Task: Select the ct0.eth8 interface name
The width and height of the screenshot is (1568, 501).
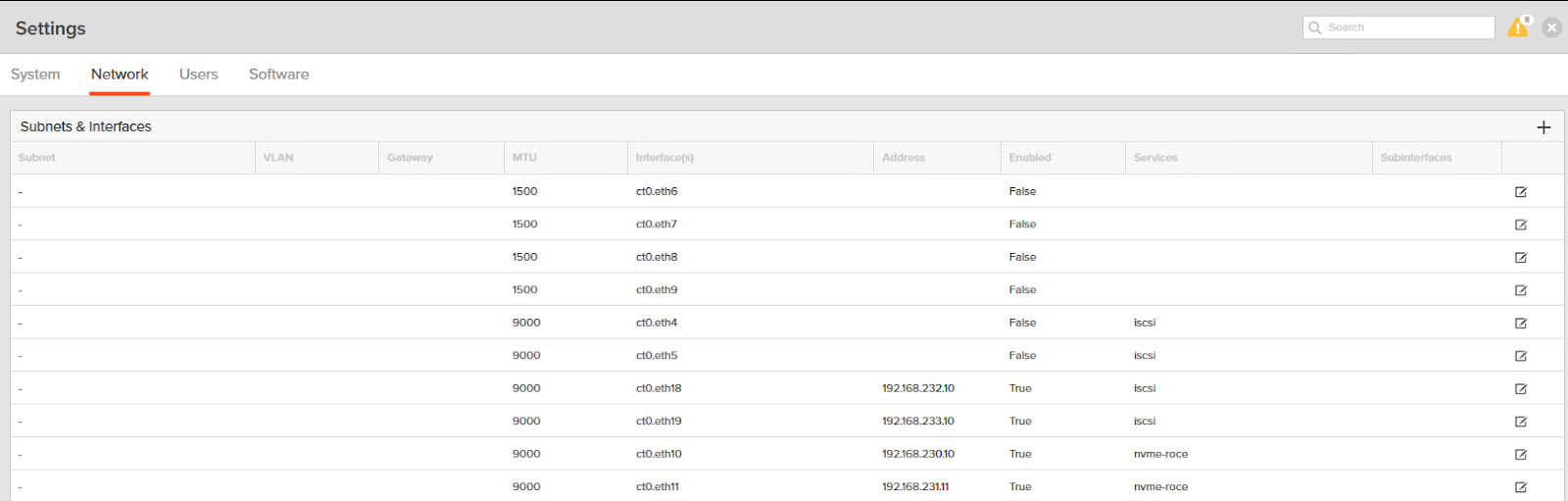Action: point(657,258)
